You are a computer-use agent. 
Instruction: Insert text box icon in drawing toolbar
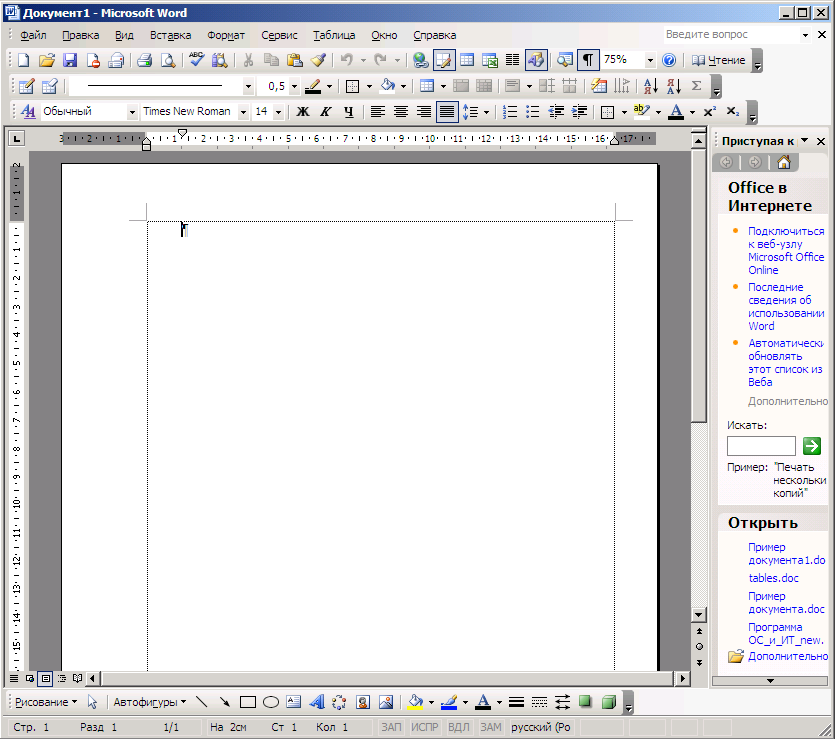click(293, 702)
